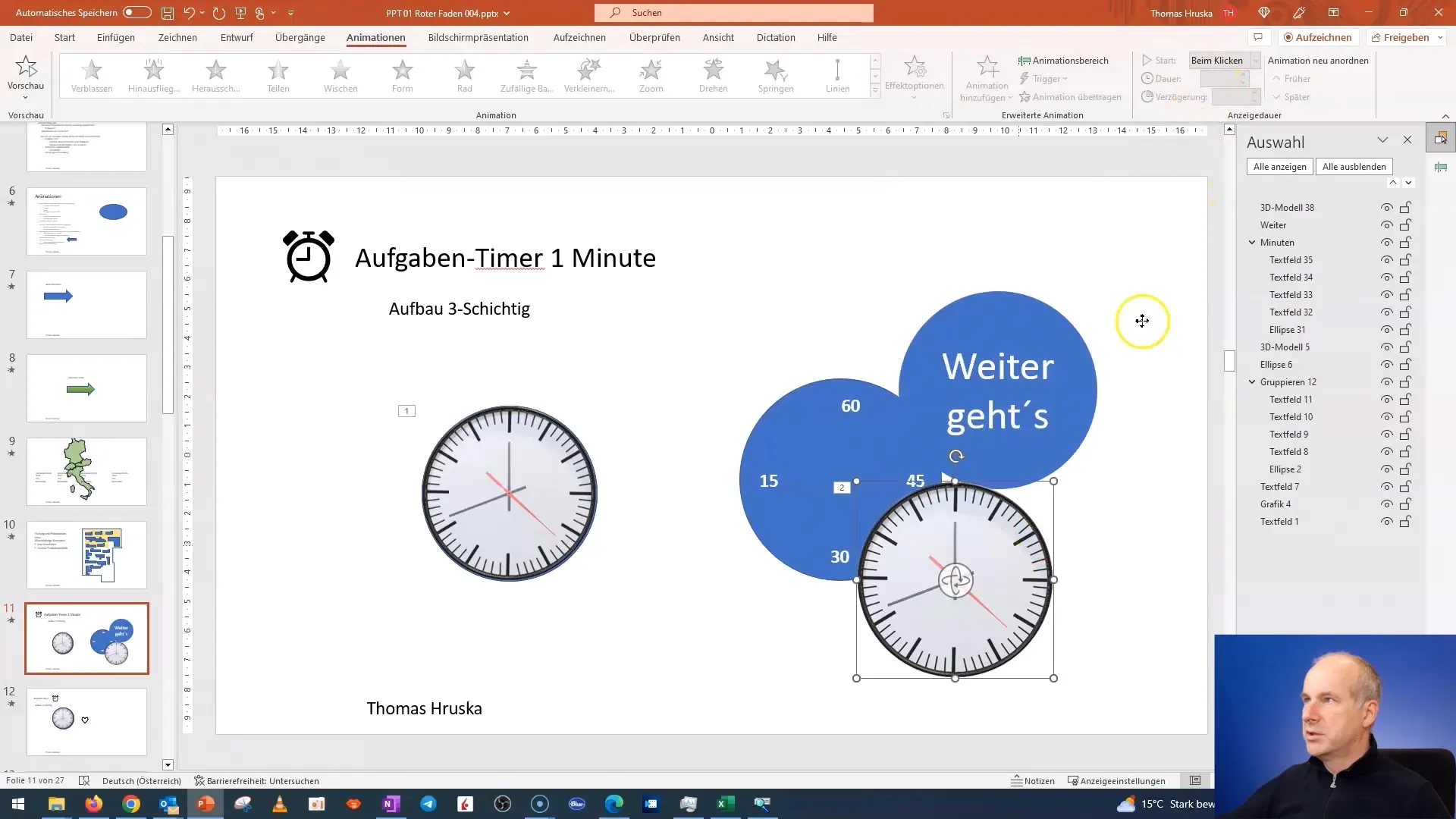Open Google Chrome from the taskbar

tap(131, 804)
